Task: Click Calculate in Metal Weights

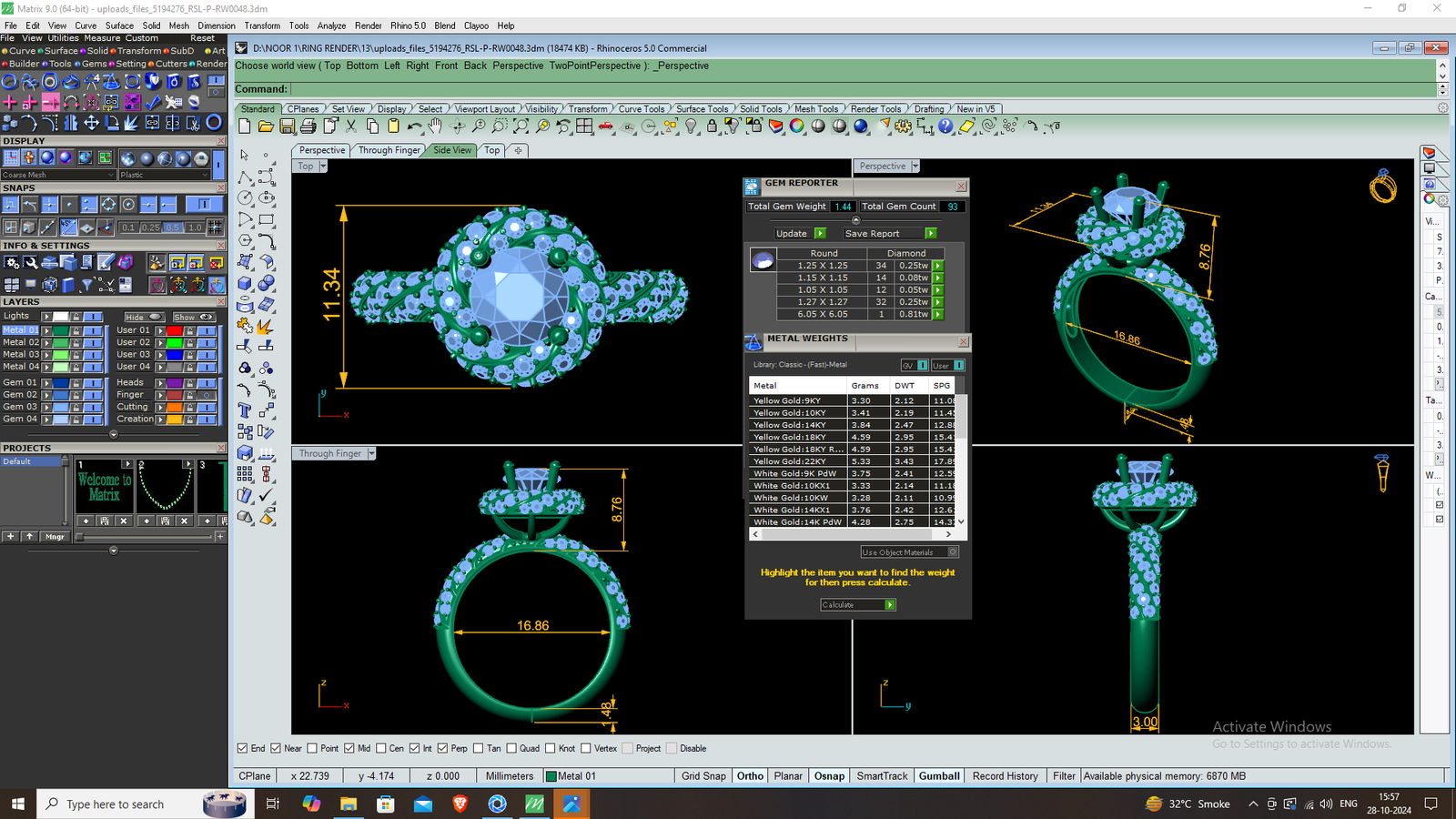Action: [x=857, y=604]
